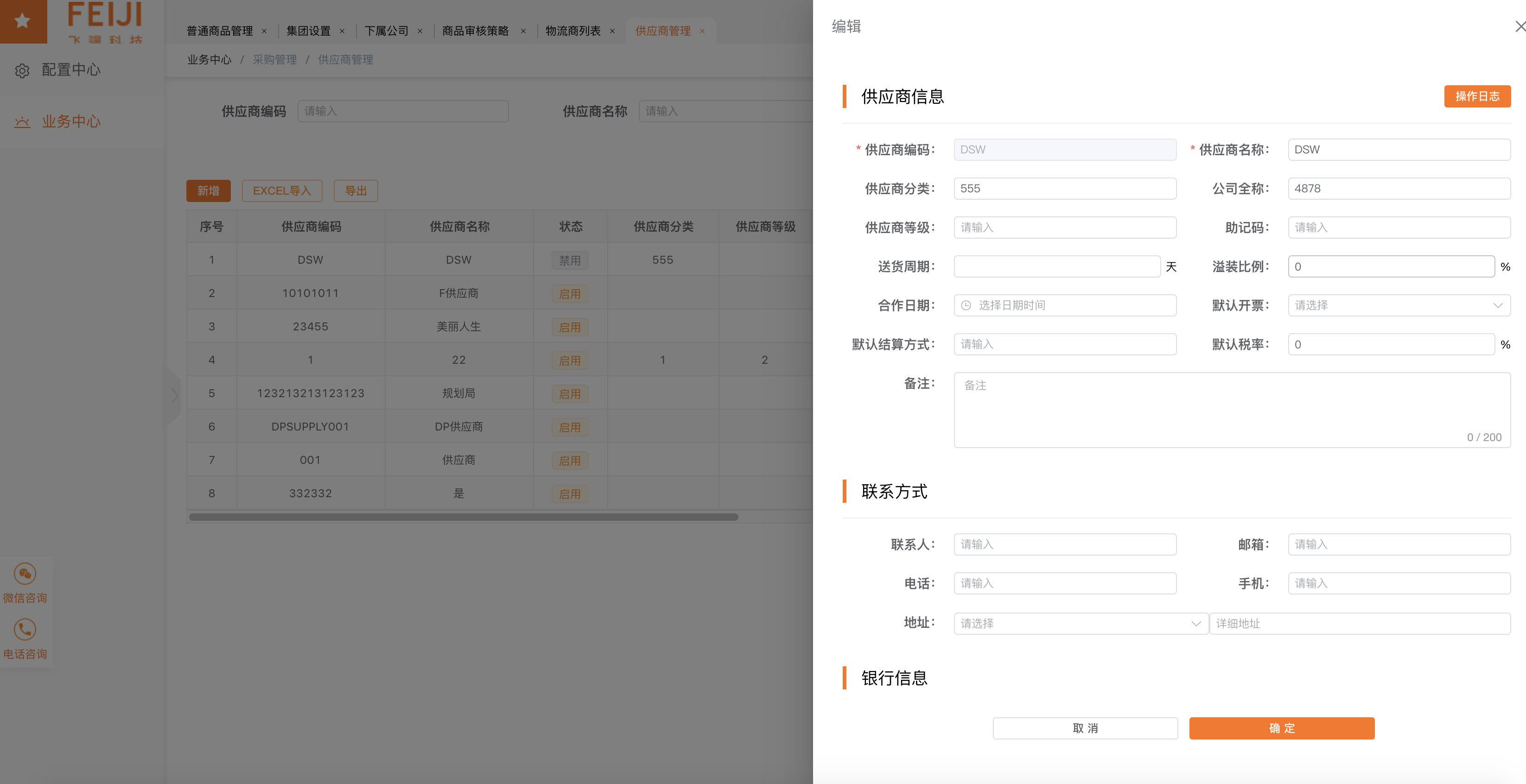Close the 编辑 drawer with X
This screenshot has height=784, width=1526.
[x=1520, y=26]
